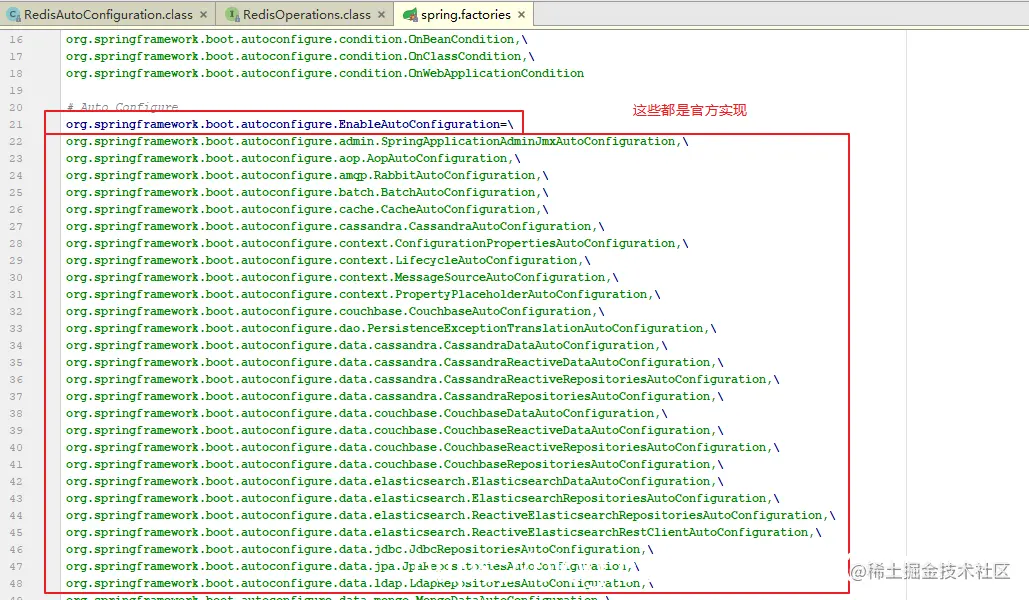
Task: Select the spring.factories tab
Action: pyautogui.click(x=465, y=14)
